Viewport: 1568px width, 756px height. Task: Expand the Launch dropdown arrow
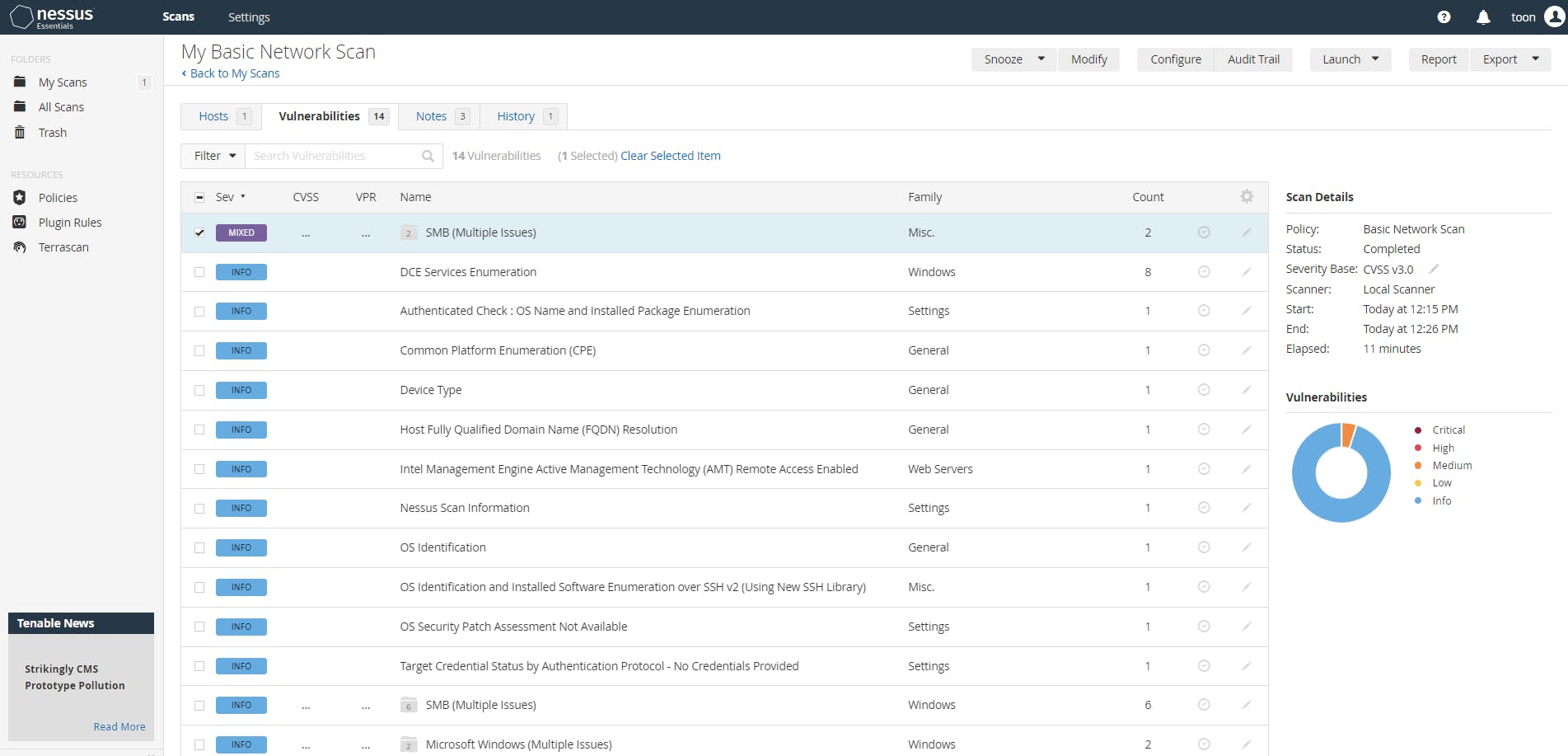[1375, 59]
